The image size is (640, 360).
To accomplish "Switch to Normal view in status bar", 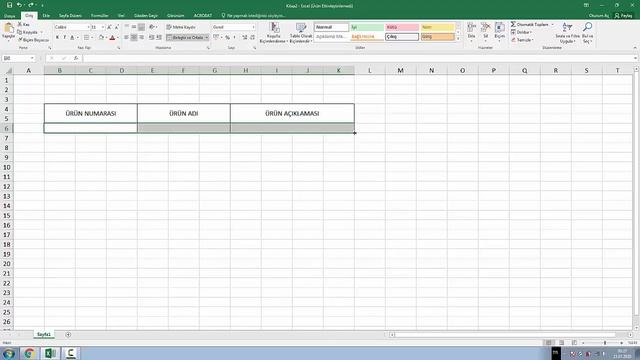I will point(549,343).
